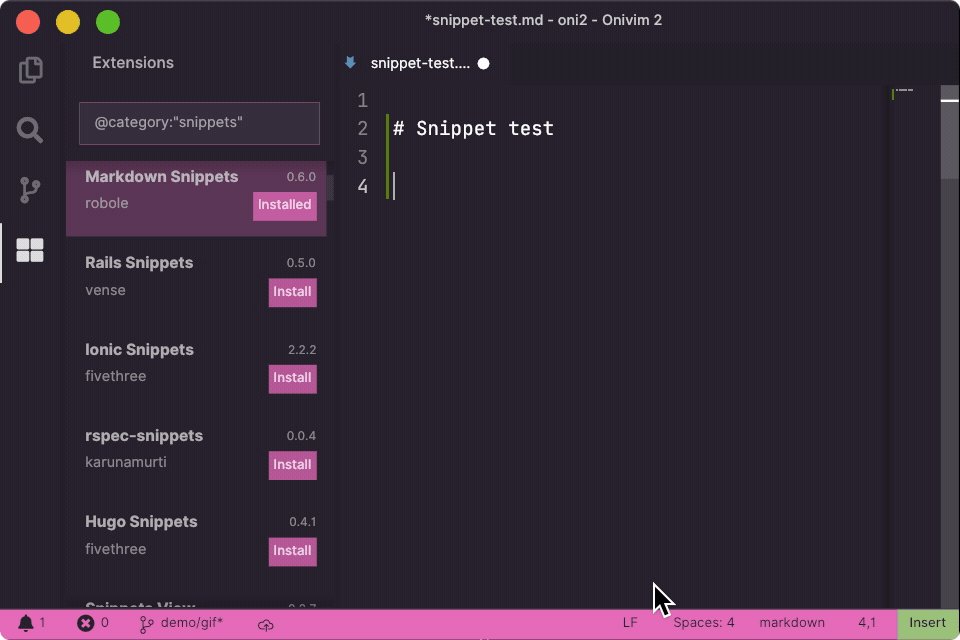Image resolution: width=960 pixels, height=640 pixels.
Task: Open the source control sidebar icon
Action: [x=29, y=190]
